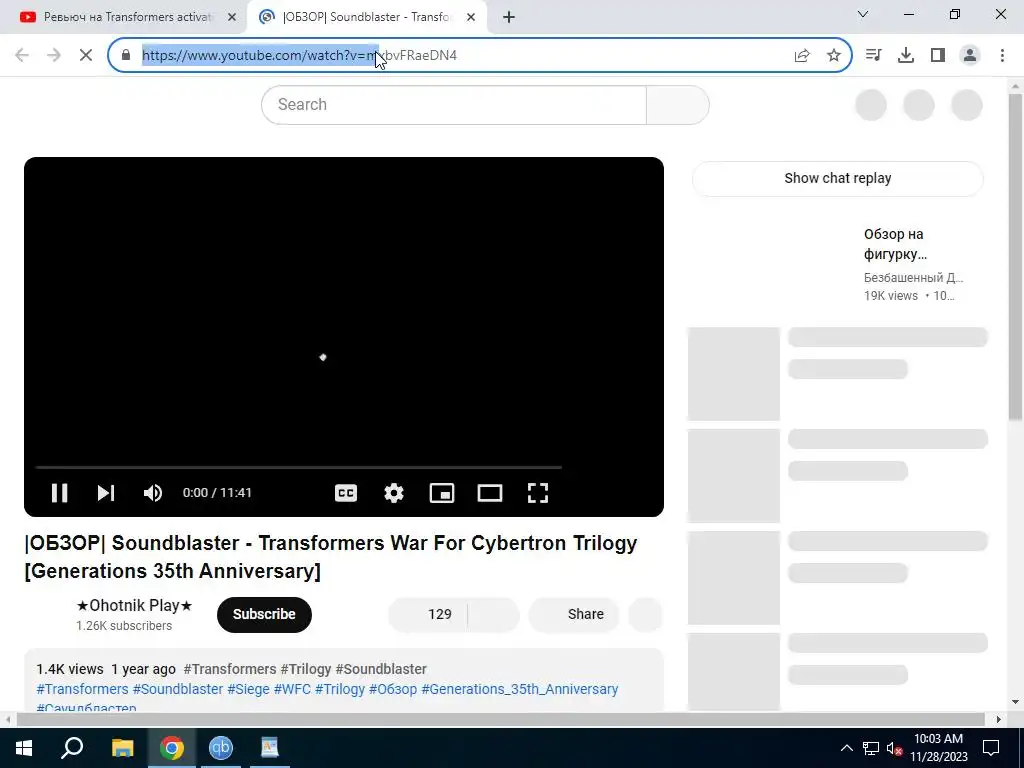Open qBittorrent from taskbar

(x=221, y=748)
